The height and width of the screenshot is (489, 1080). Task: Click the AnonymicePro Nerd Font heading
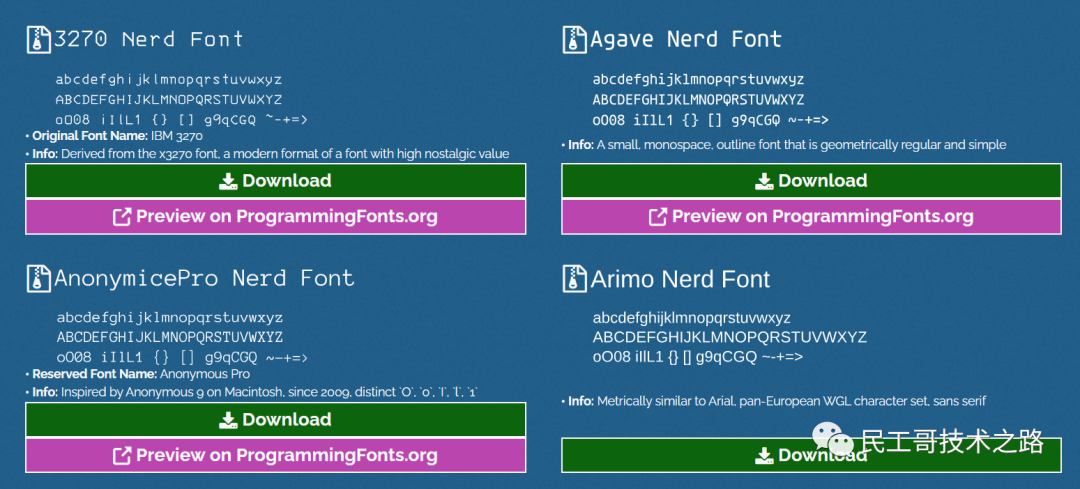coord(204,278)
